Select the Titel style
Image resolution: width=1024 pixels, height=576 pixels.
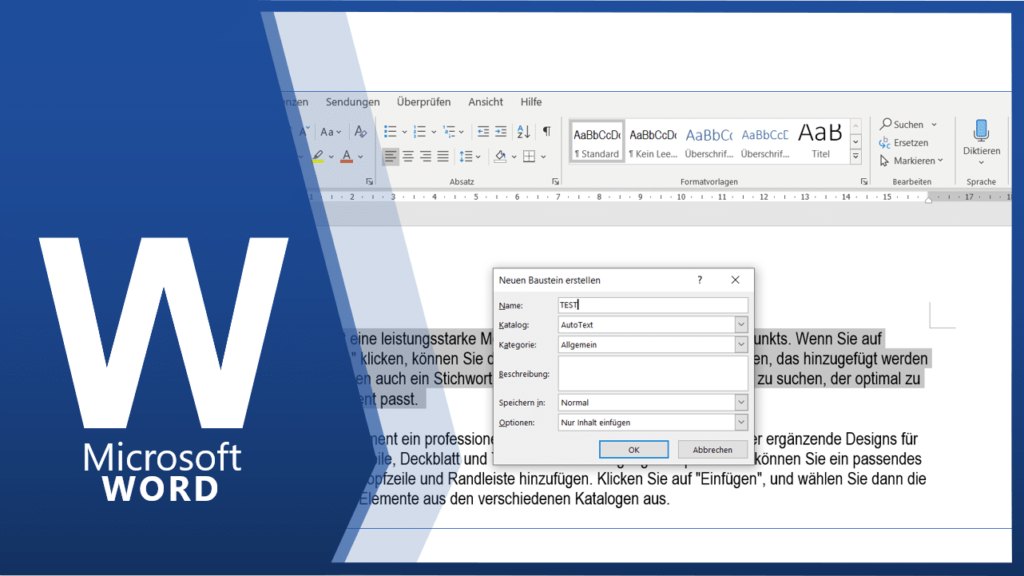pyautogui.click(x=820, y=141)
